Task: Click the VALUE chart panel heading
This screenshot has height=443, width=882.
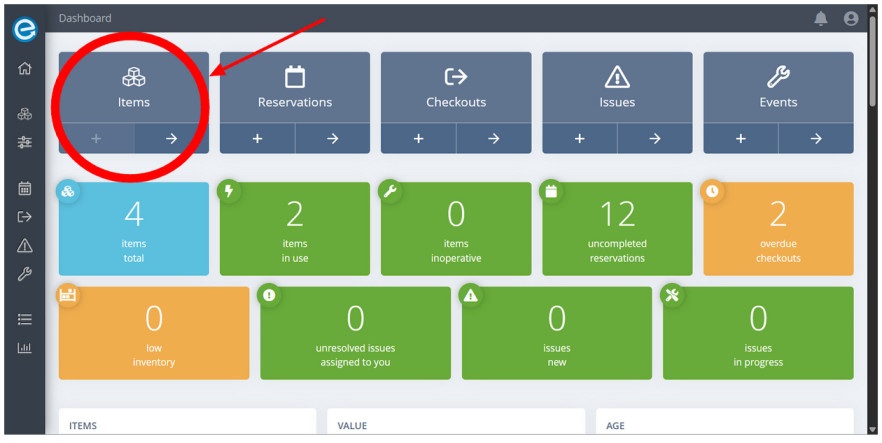Action: [x=352, y=426]
